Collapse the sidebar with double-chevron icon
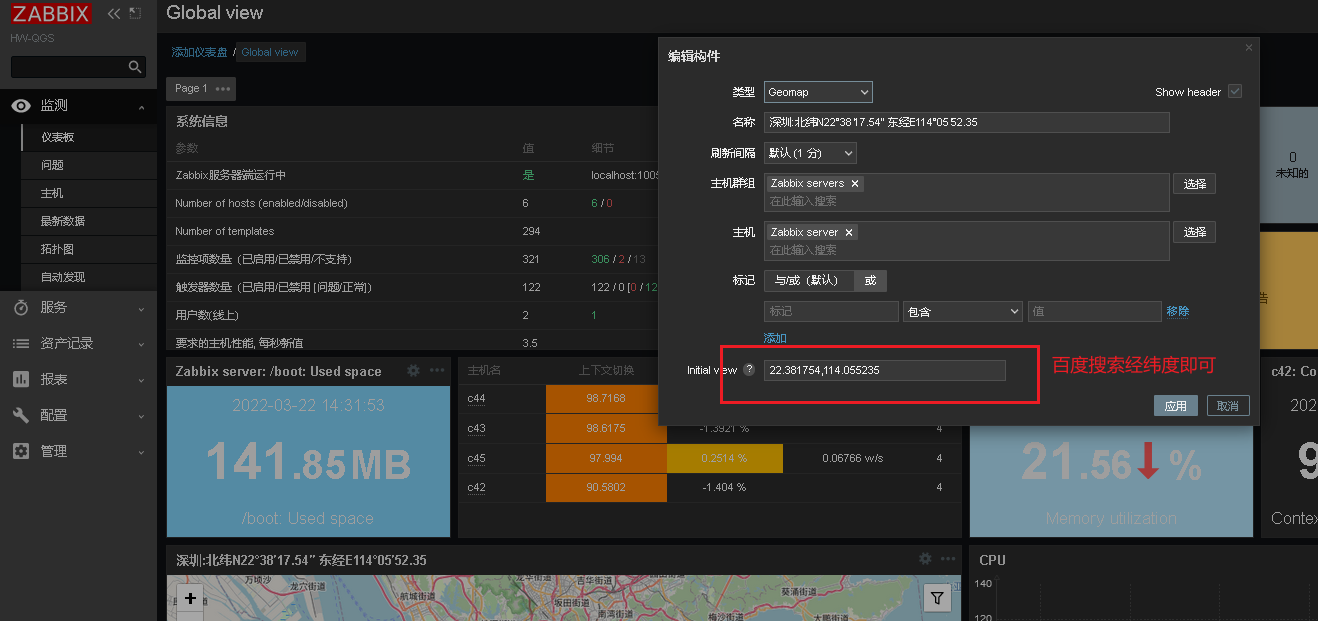1318x621 pixels. 113,14
